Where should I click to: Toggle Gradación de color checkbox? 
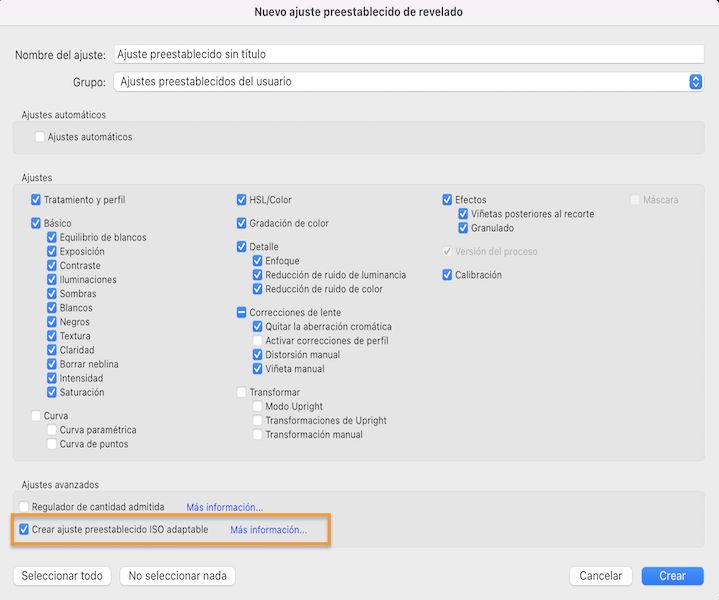(242, 224)
